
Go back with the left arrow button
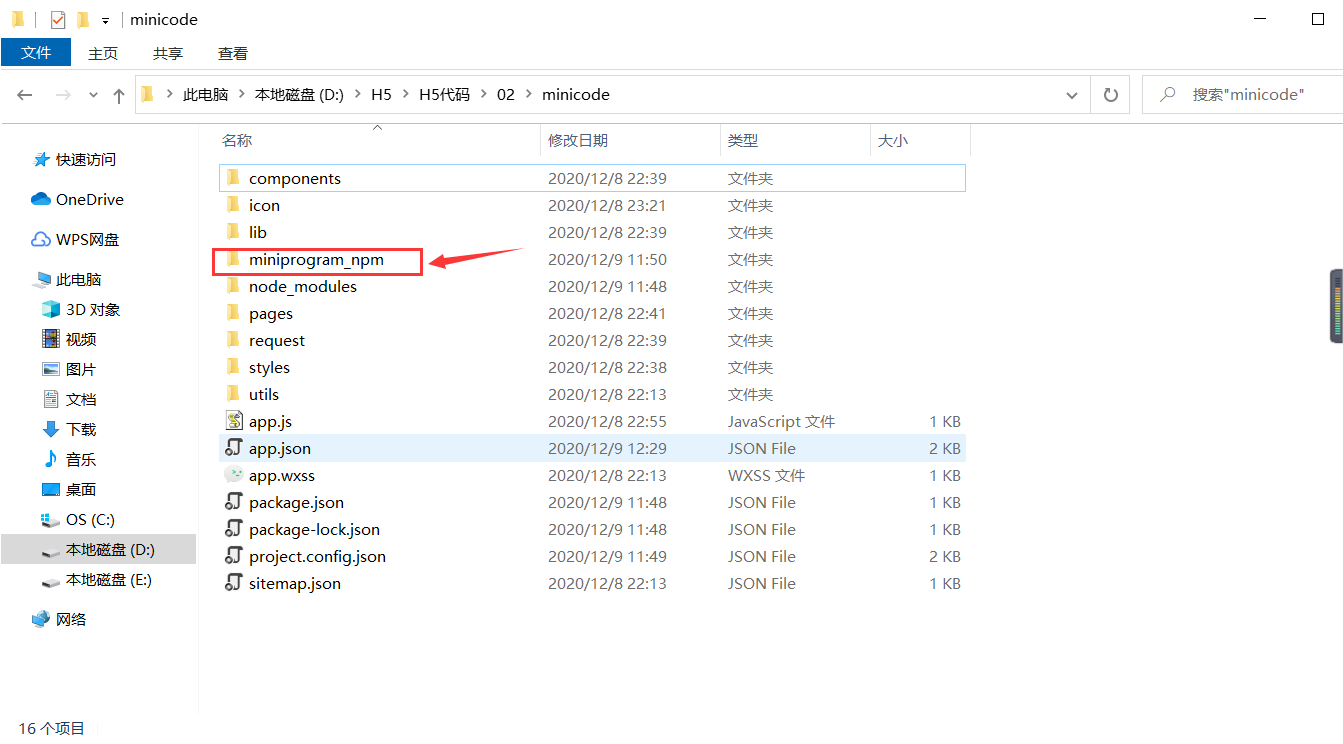tap(25, 95)
